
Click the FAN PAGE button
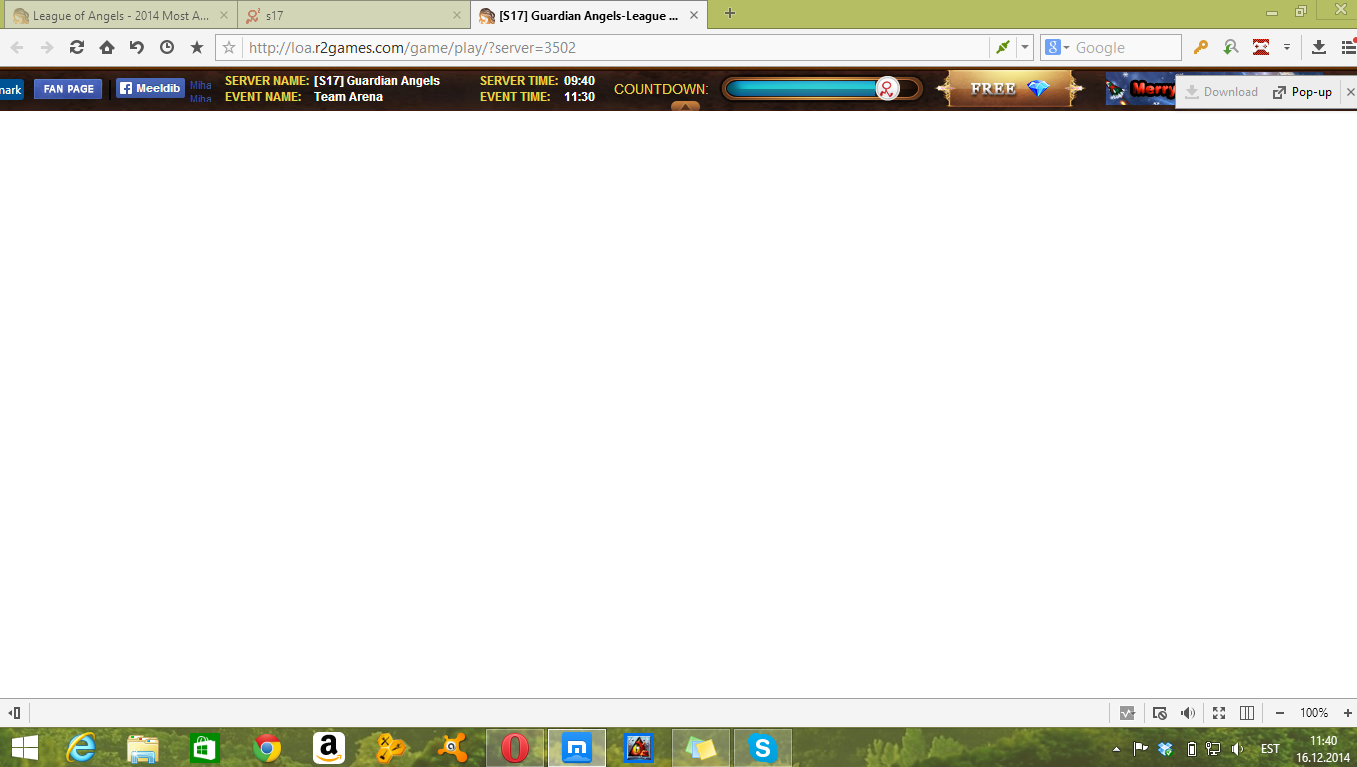[x=68, y=89]
